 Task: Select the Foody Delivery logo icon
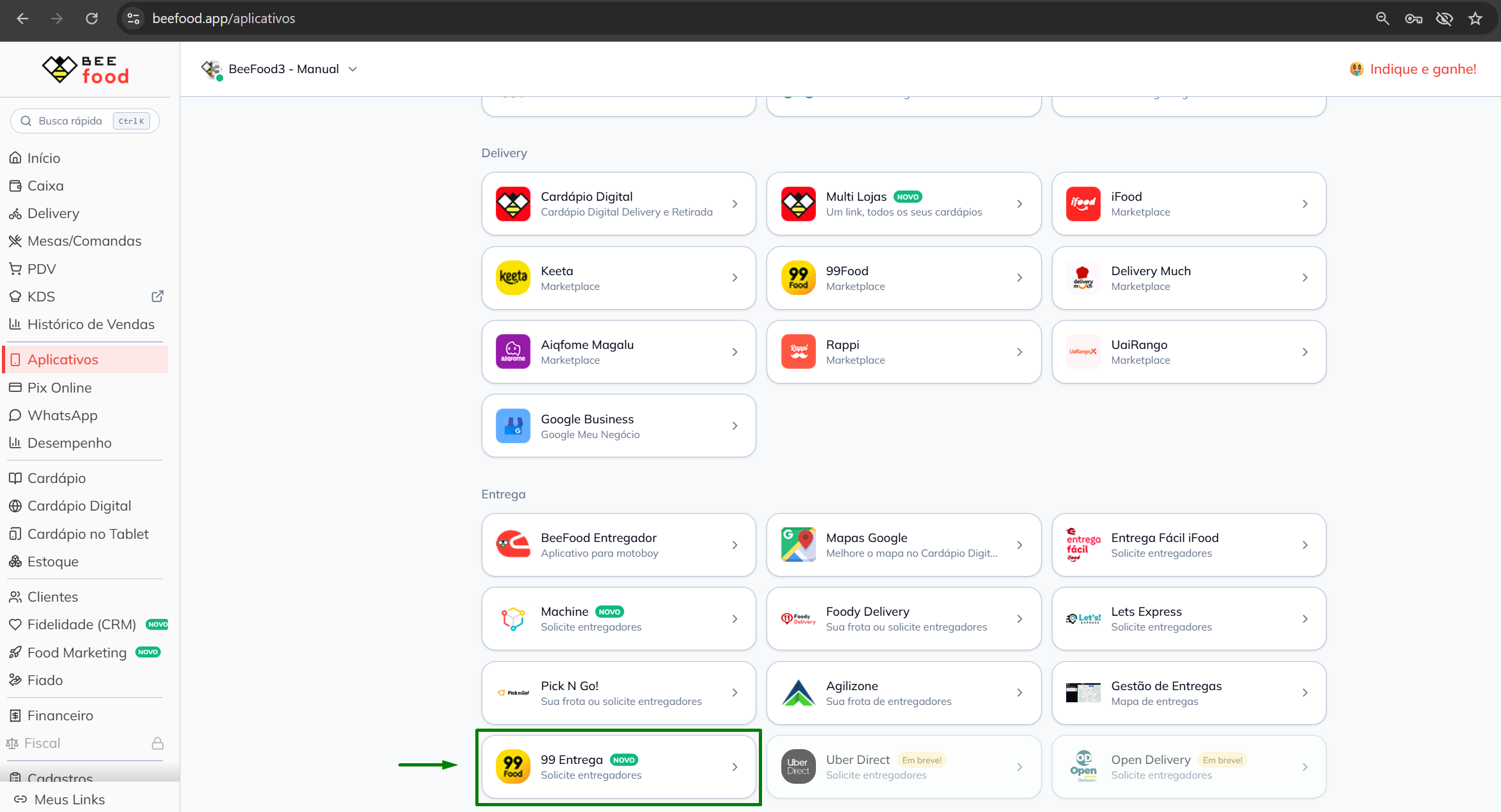pyautogui.click(x=798, y=619)
